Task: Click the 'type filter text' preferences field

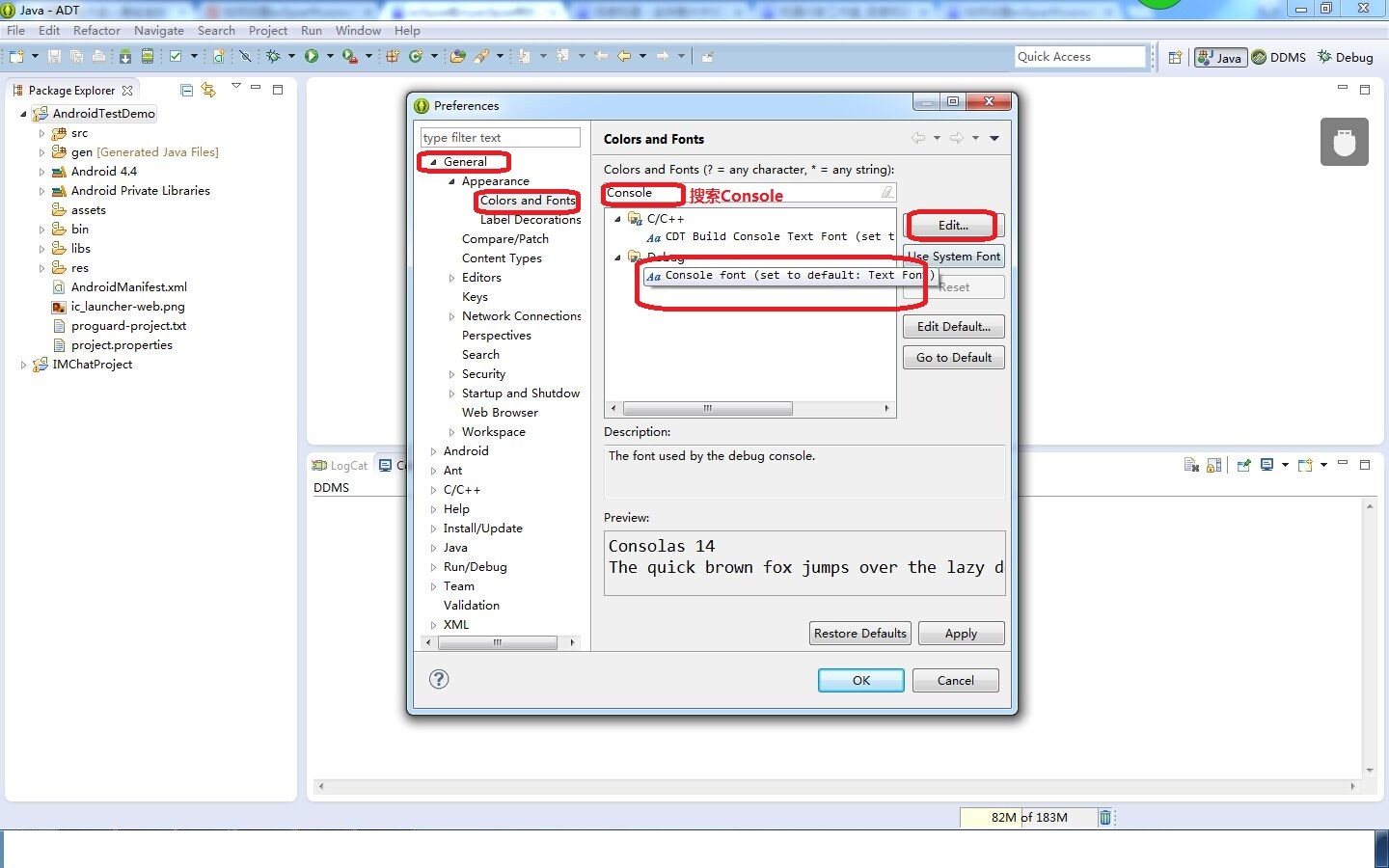Action: coord(501,138)
